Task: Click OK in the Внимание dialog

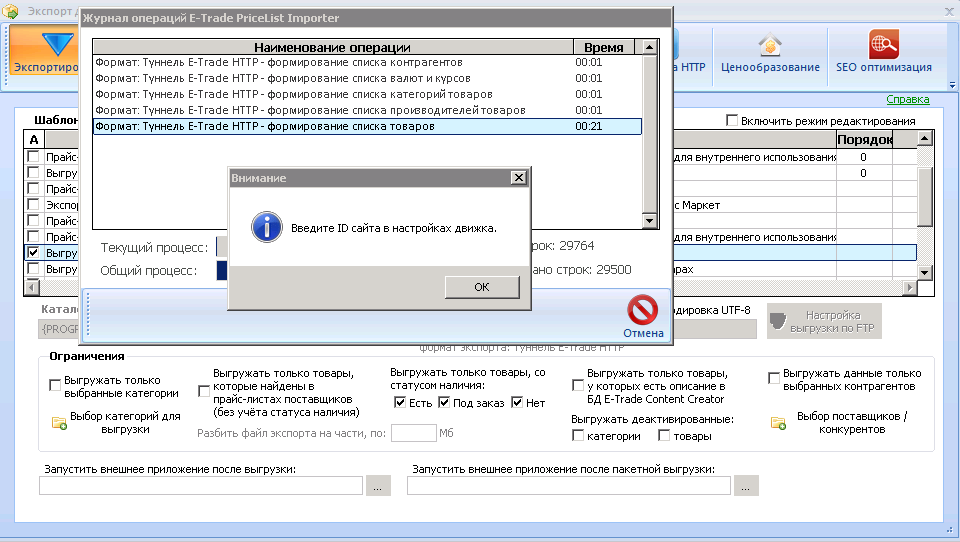Action: tap(482, 287)
